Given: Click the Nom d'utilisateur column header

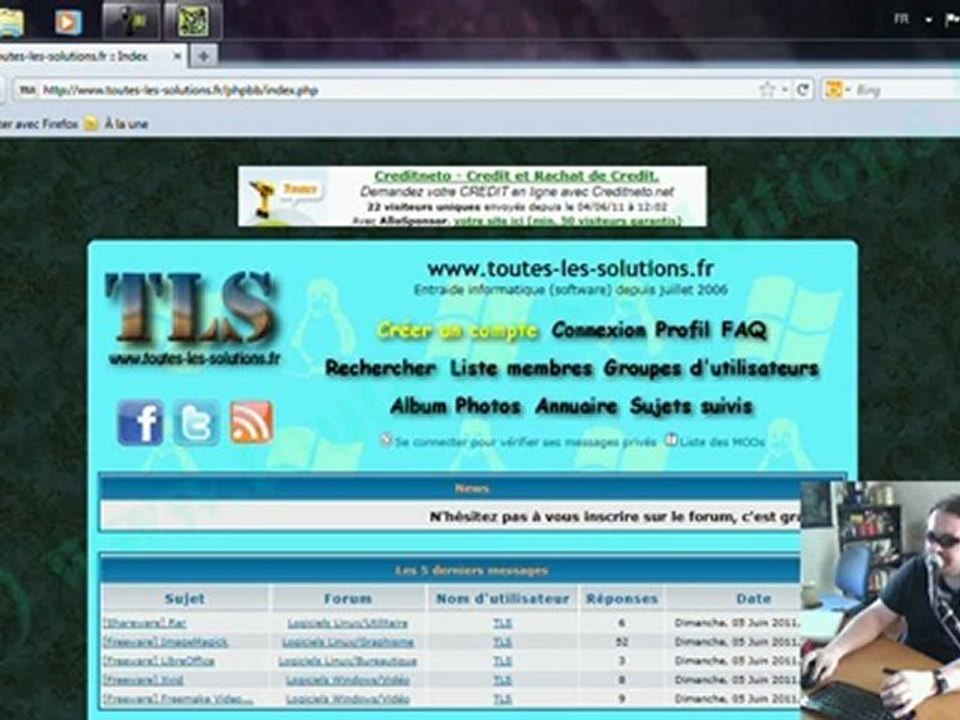Looking at the screenshot, I should tap(503, 599).
